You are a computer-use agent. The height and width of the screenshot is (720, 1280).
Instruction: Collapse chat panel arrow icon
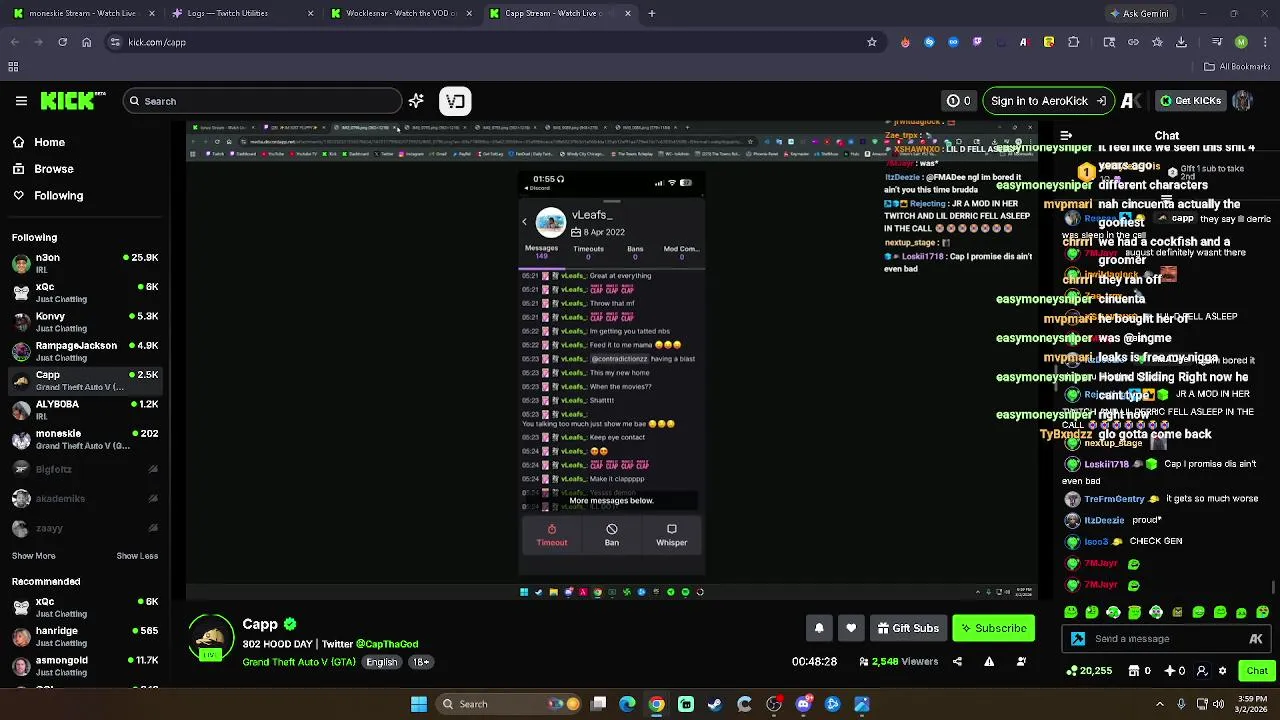click(1066, 136)
